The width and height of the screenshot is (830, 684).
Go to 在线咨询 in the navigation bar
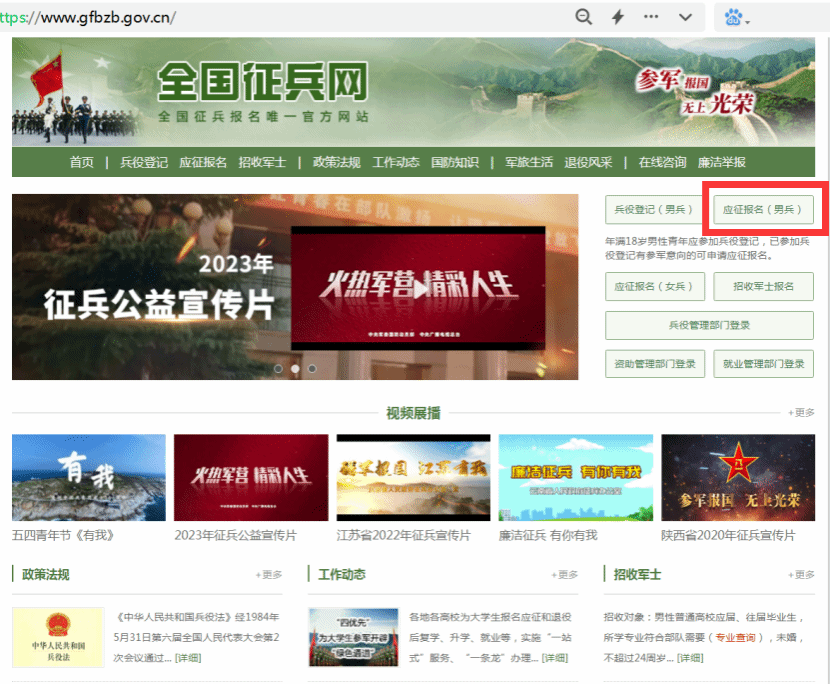tap(662, 163)
